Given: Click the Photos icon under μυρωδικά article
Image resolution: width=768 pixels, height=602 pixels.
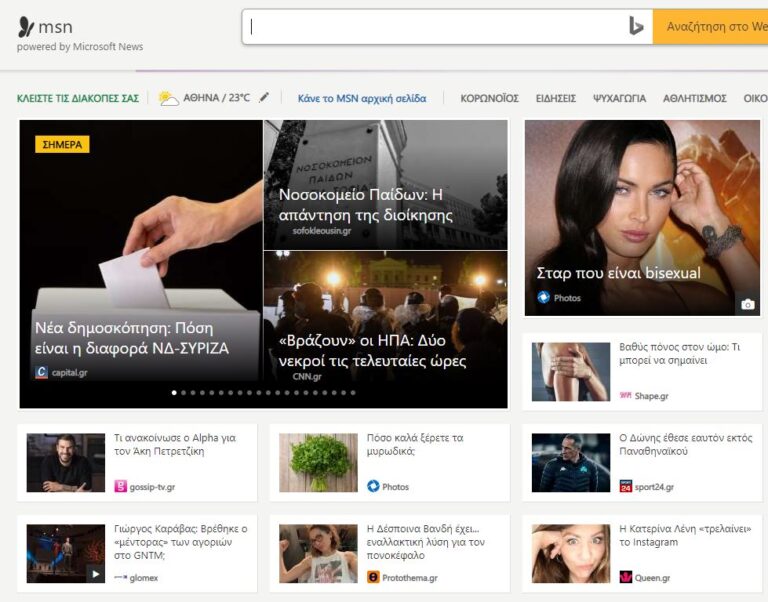Looking at the screenshot, I should click(373, 486).
